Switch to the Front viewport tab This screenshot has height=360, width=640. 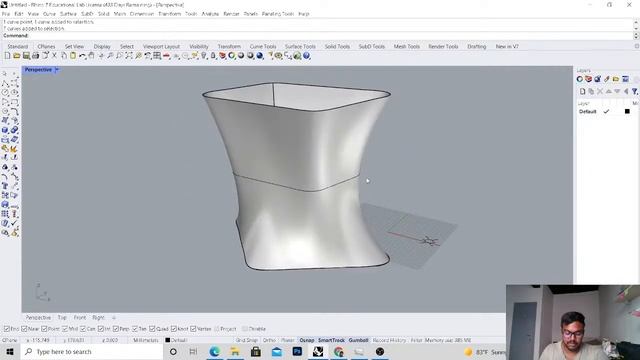80,317
